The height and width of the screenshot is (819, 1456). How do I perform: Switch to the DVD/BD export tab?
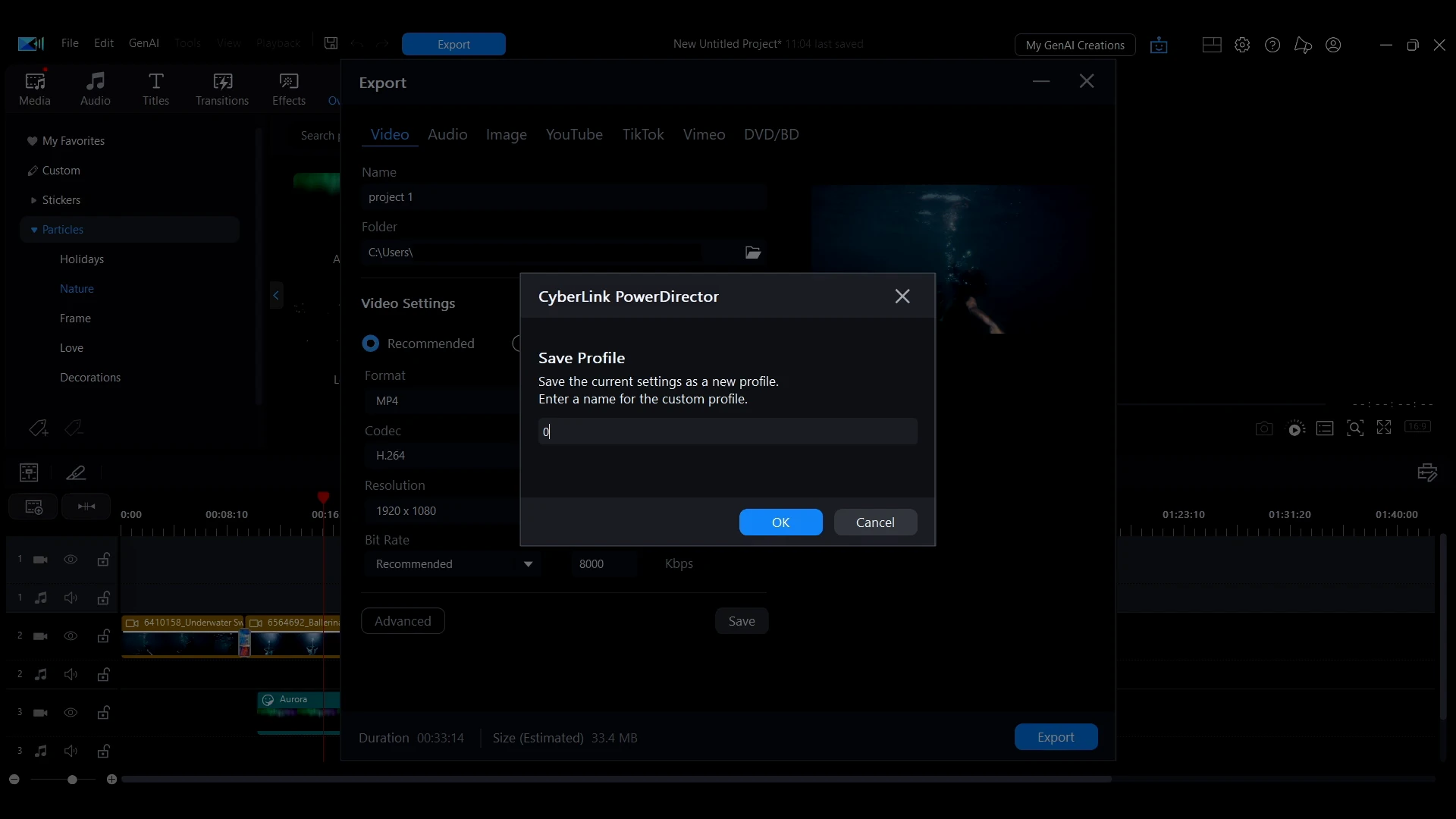click(771, 134)
